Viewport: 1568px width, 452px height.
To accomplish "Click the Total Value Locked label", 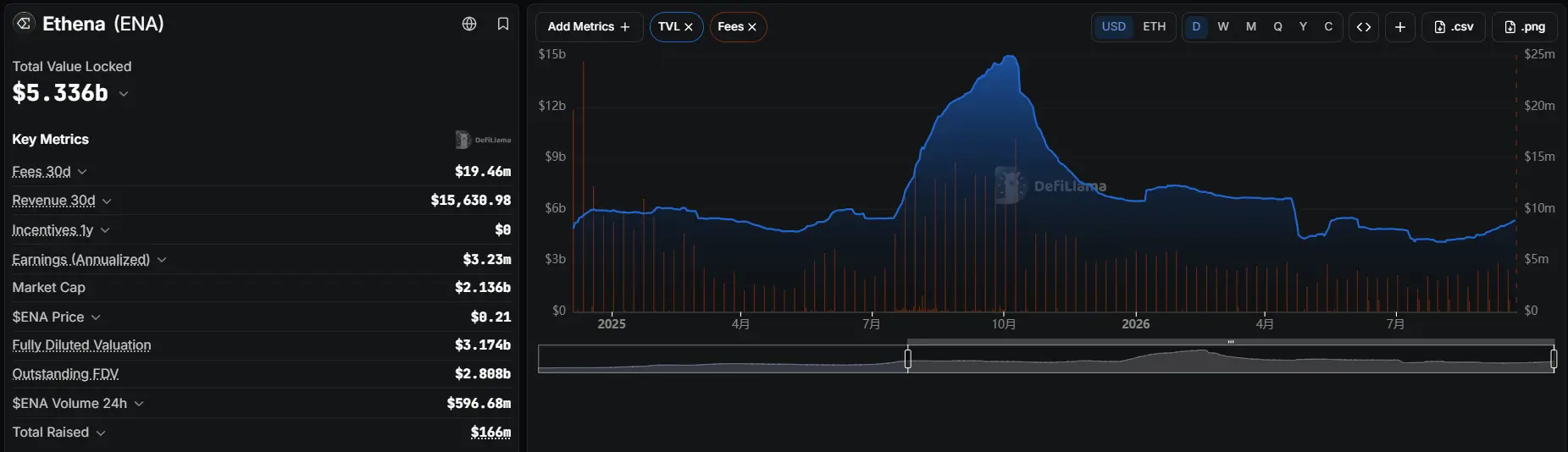I will (72, 67).
